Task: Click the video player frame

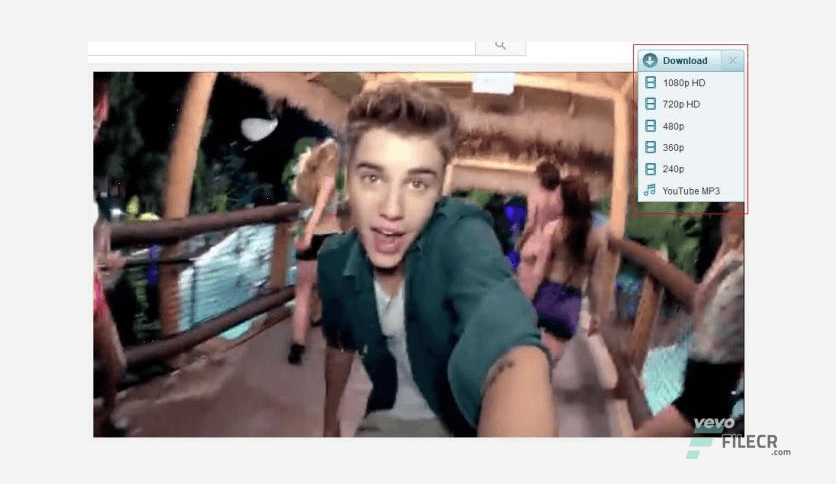Action: [x=419, y=255]
